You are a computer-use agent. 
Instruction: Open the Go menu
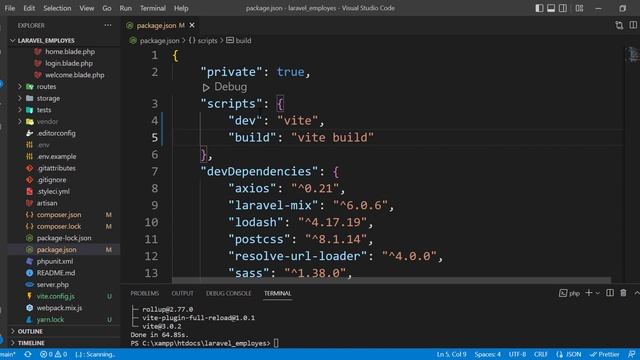107,8
